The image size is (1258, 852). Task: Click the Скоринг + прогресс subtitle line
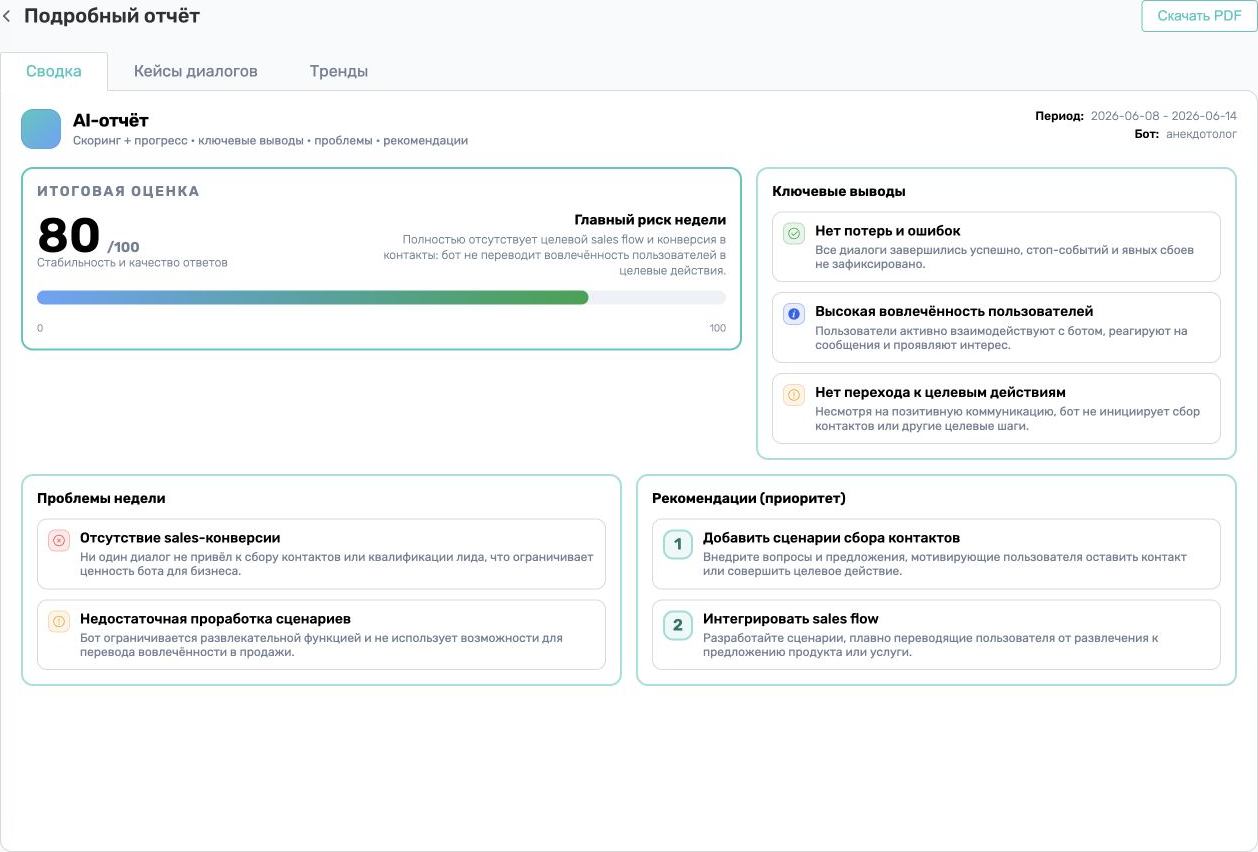(x=270, y=141)
